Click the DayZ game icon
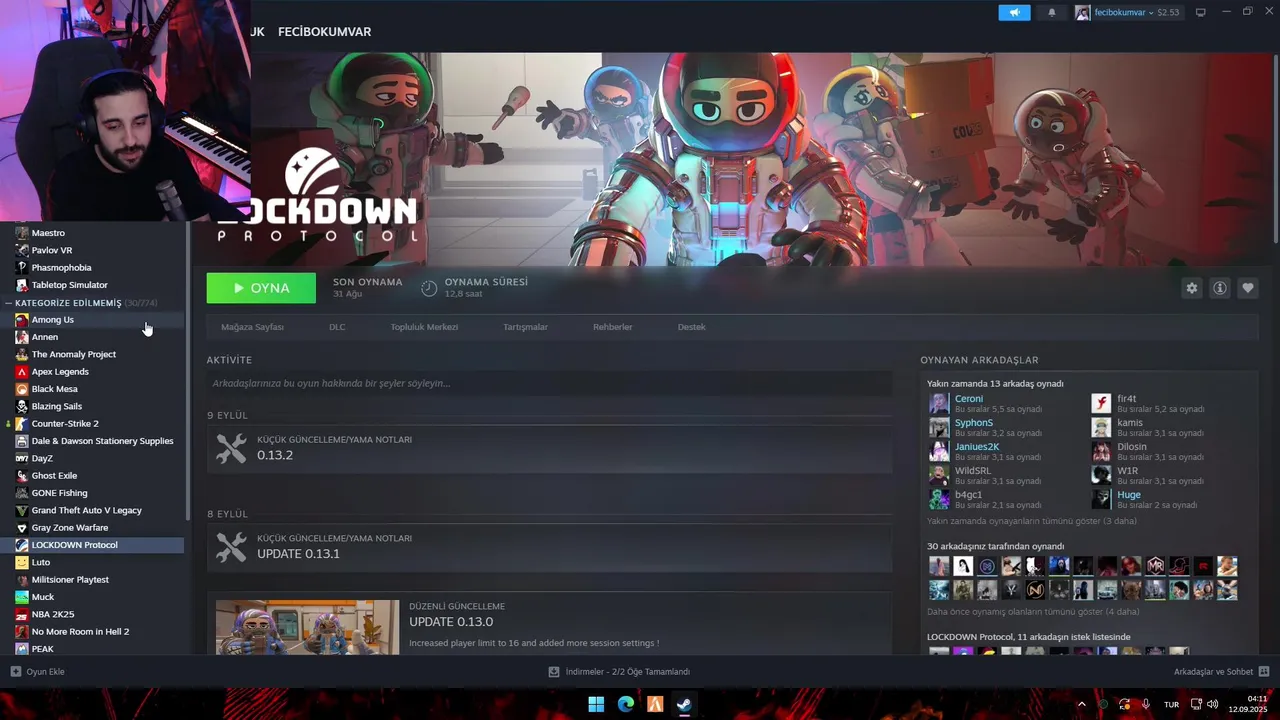Viewport: 1280px width, 720px height. click(21, 458)
